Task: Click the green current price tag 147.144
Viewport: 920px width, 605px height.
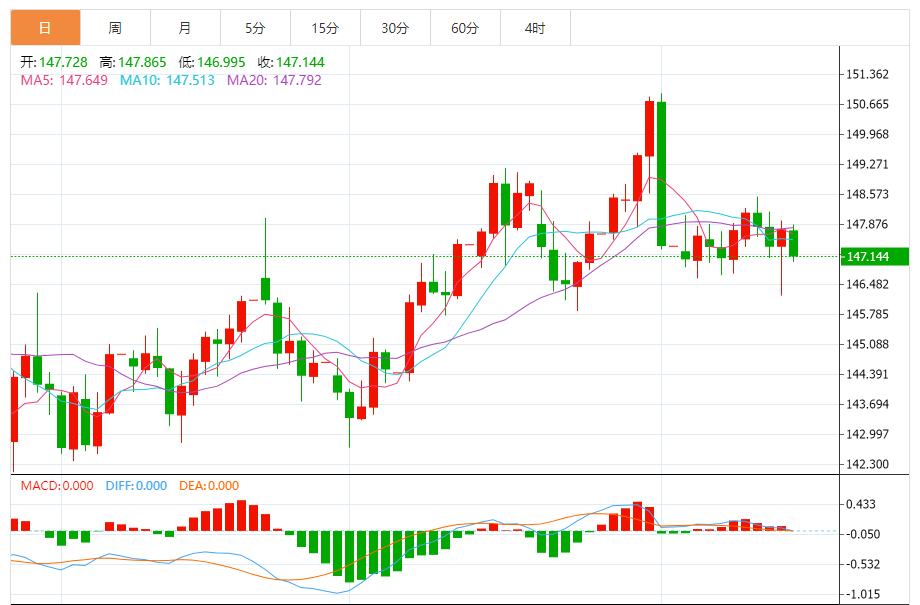Action: tap(874, 256)
